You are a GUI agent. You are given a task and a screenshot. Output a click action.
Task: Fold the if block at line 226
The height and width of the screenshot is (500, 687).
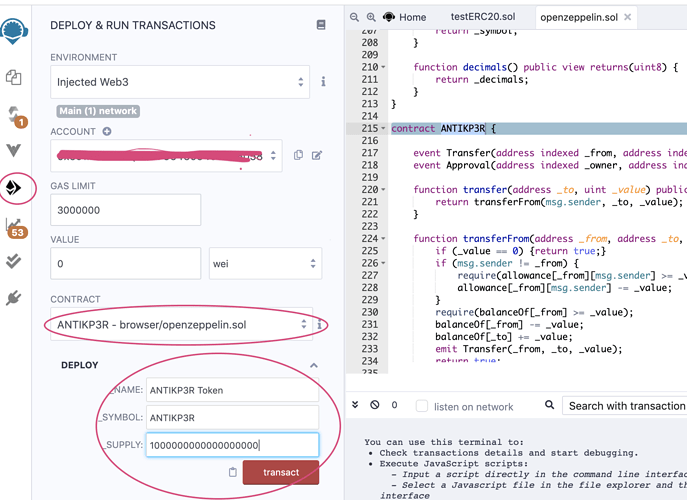pyautogui.click(x=383, y=263)
